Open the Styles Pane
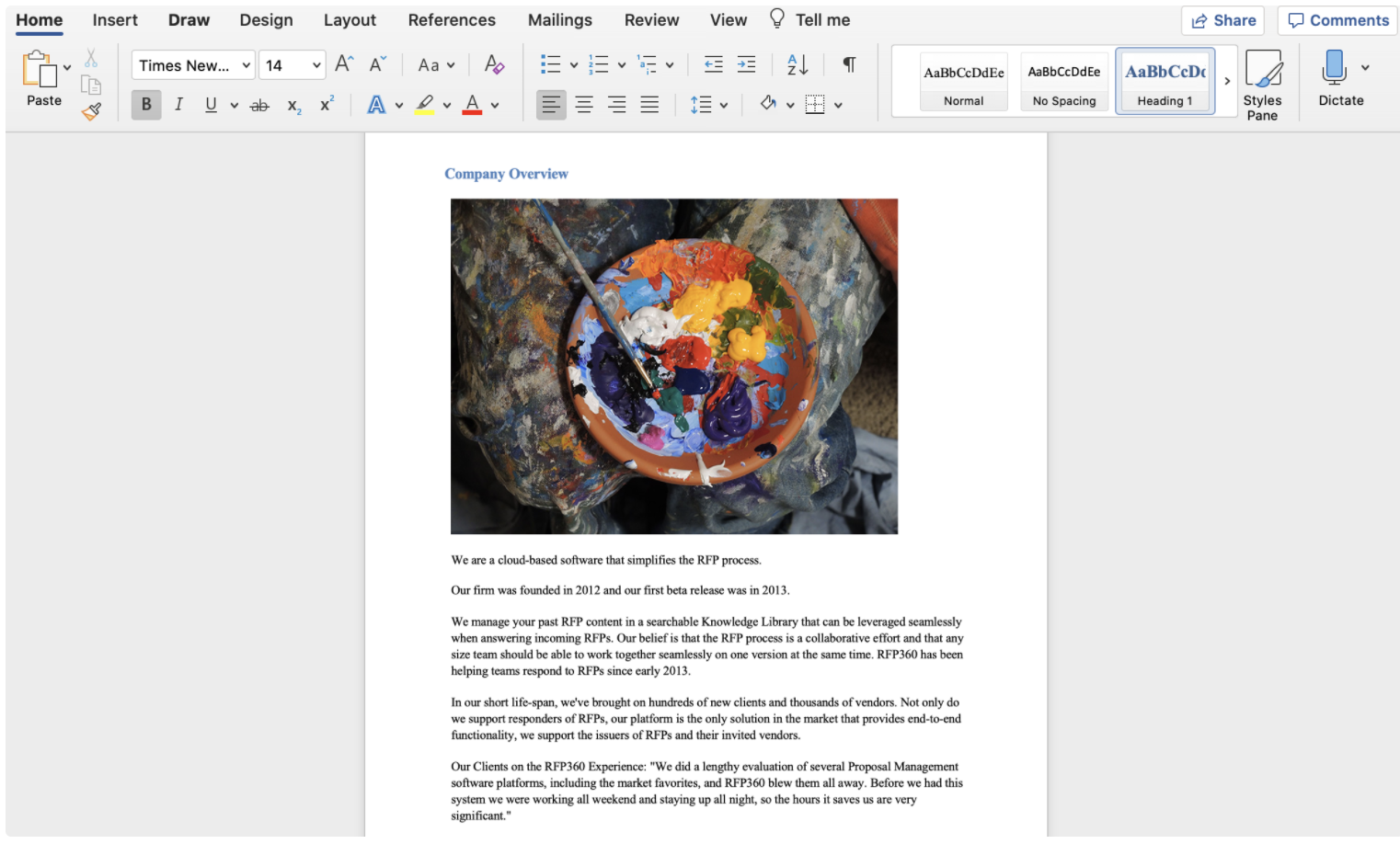The width and height of the screenshot is (1400, 844). tap(1262, 85)
